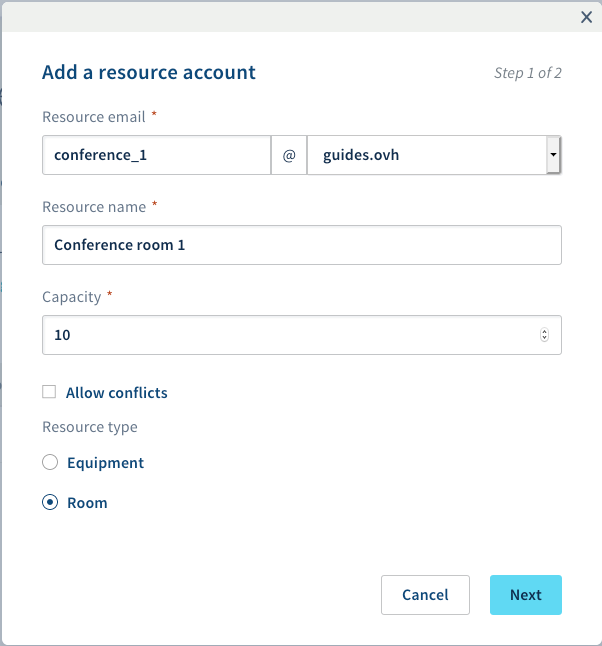Click the Room label text
This screenshot has width=602, height=646.
click(87, 503)
